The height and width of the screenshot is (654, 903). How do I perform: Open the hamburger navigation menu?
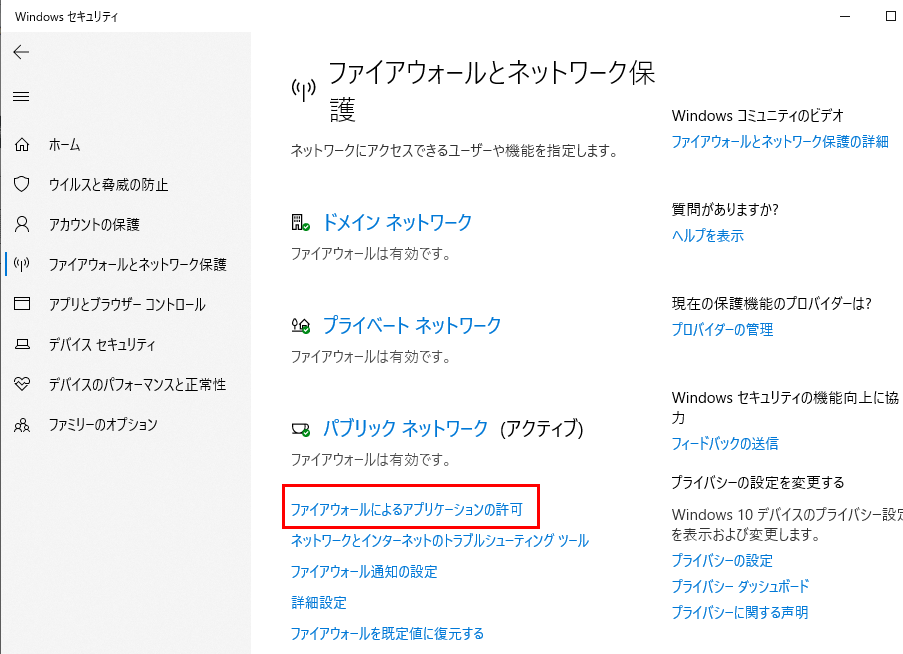click(x=21, y=96)
